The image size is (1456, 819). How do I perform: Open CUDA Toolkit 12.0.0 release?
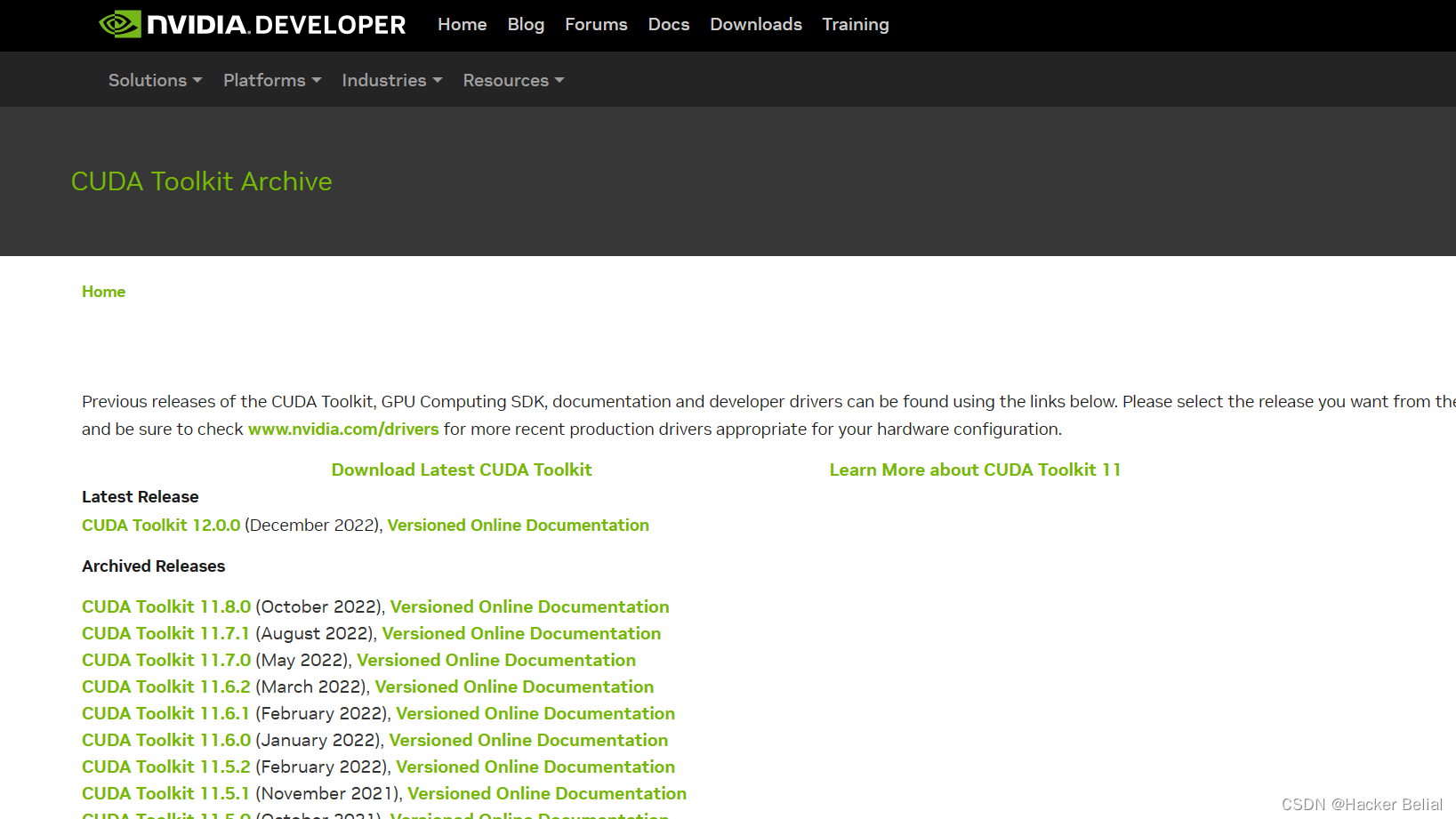pos(161,526)
